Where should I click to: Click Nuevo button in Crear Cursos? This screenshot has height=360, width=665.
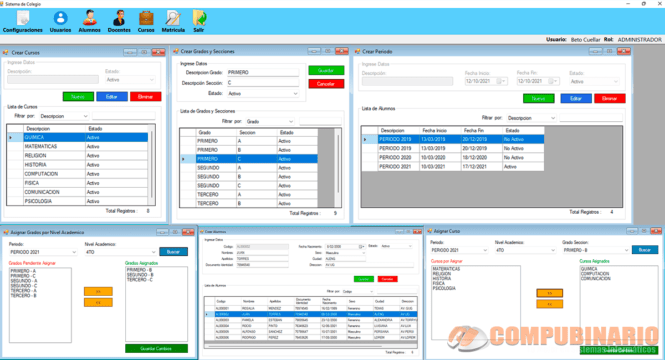click(x=78, y=97)
